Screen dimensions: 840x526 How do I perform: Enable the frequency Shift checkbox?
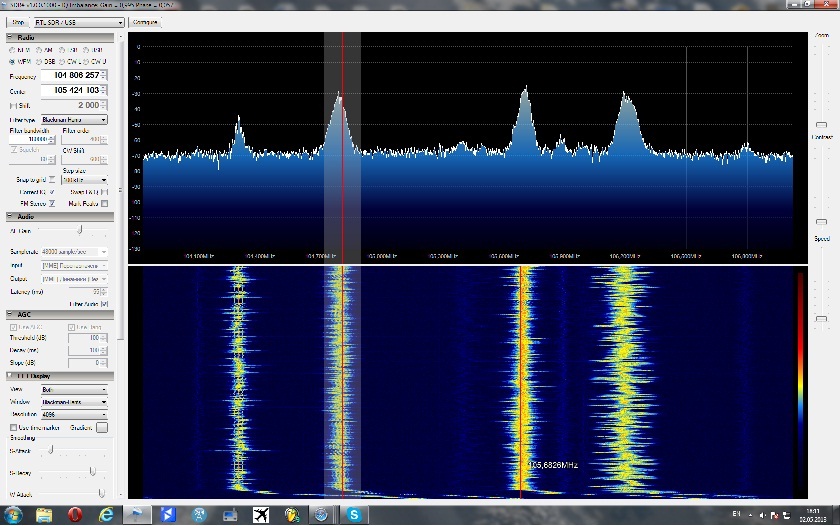[13, 106]
